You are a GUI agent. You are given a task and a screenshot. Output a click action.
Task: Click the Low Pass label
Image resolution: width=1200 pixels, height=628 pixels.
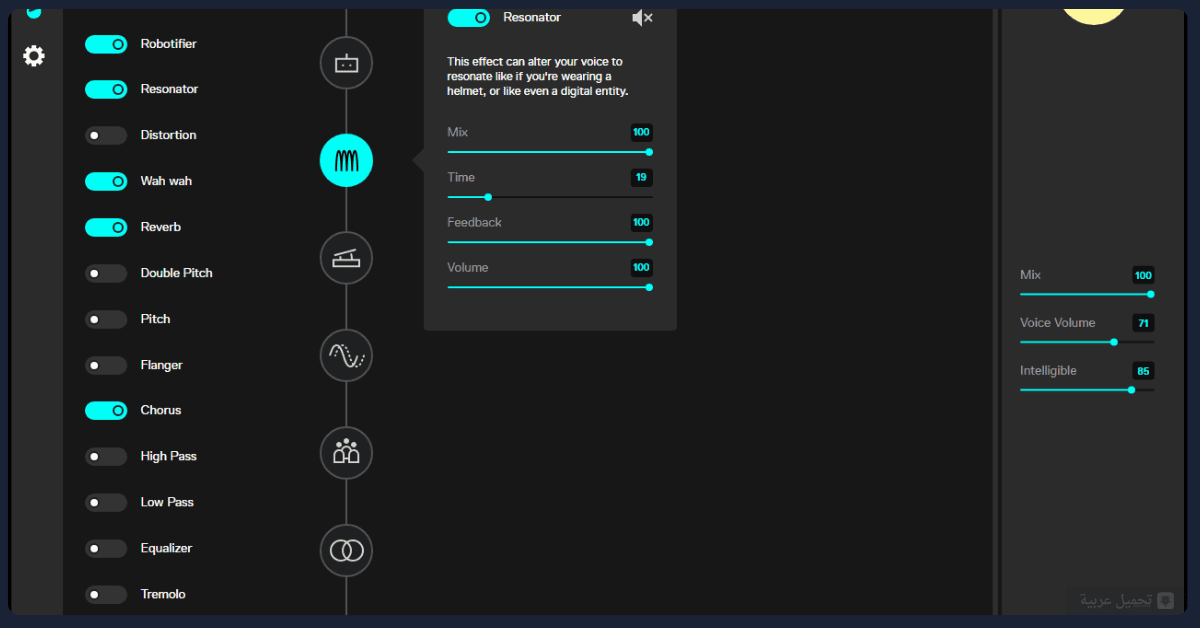(x=167, y=502)
